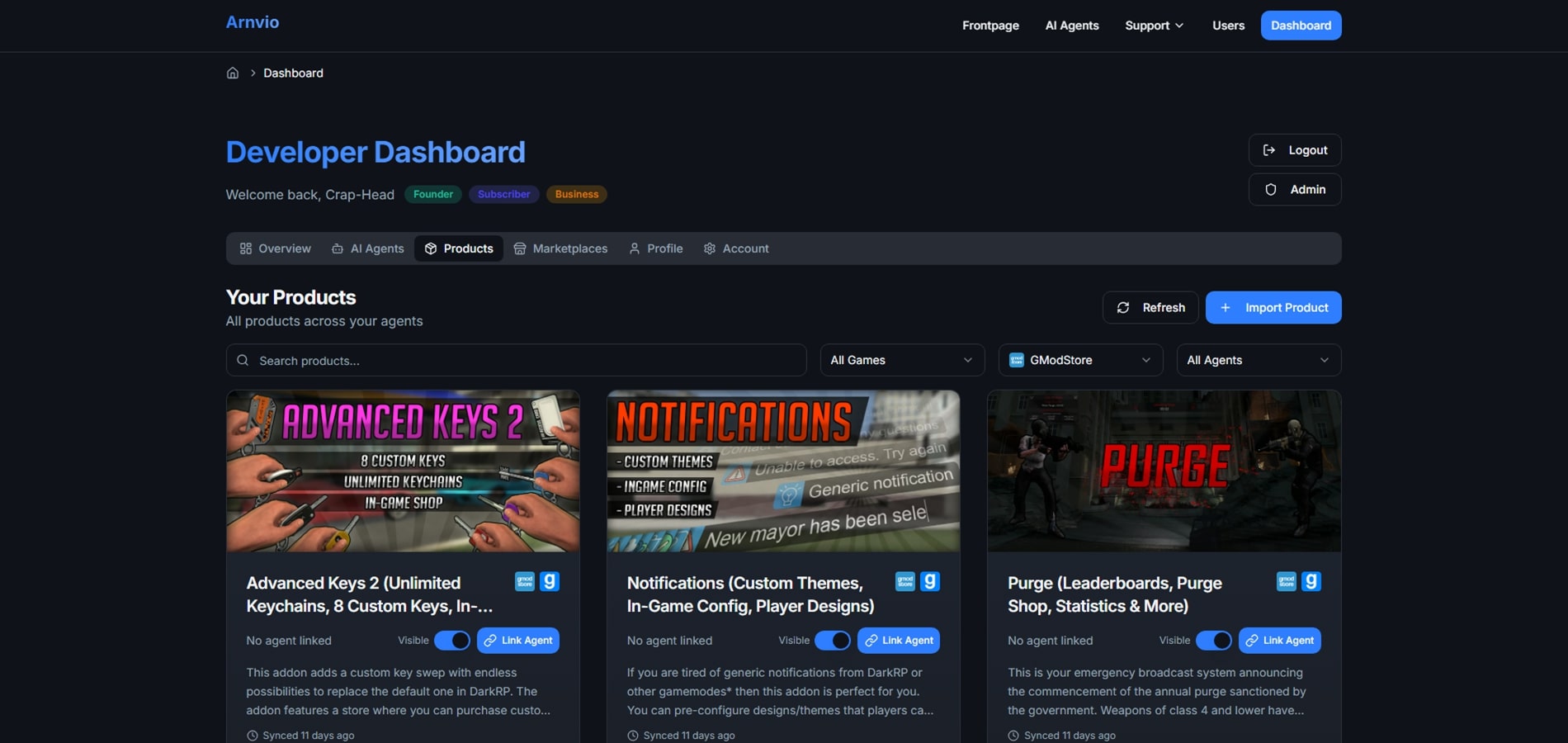The image size is (1568, 743).
Task: Open Users in top navigation
Action: coord(1228,26)
